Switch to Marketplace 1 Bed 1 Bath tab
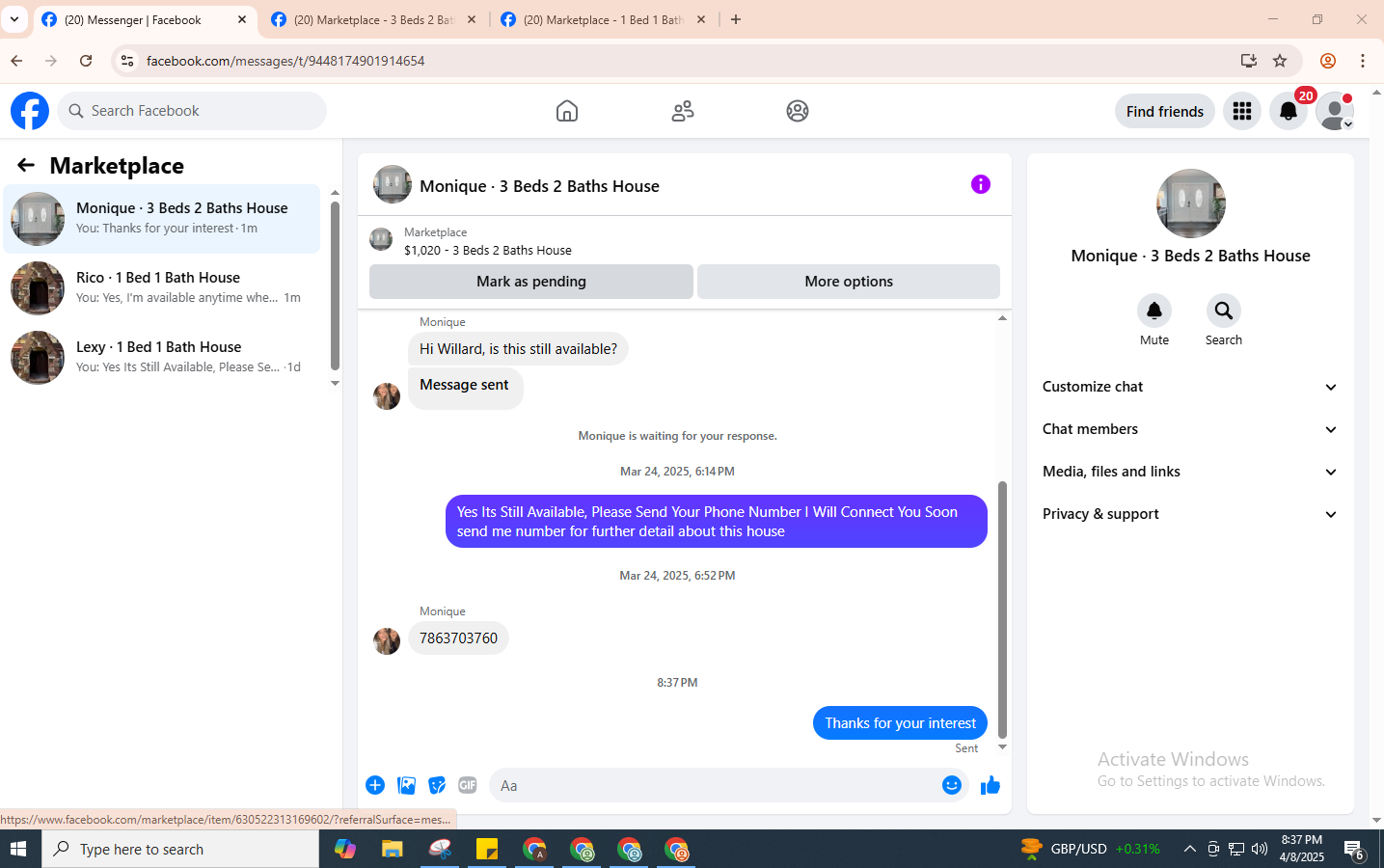The height and width of the screenshot is (868, 1384). pyautogui.click(x=604, y=19)
